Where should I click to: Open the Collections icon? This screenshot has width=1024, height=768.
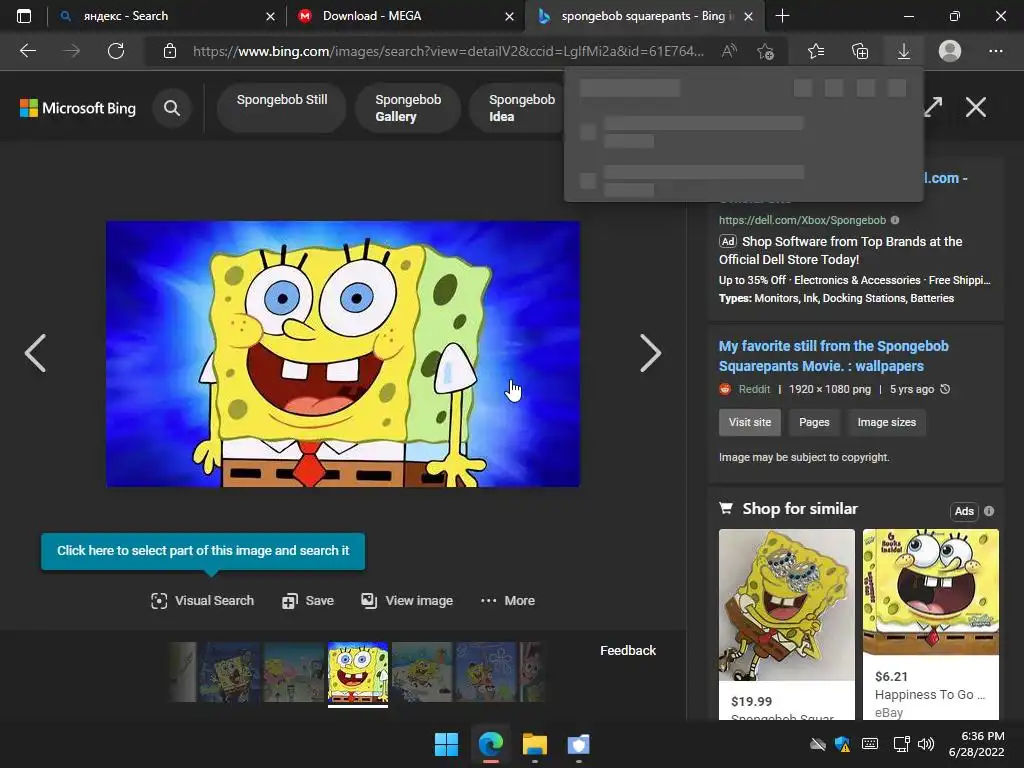860,51
